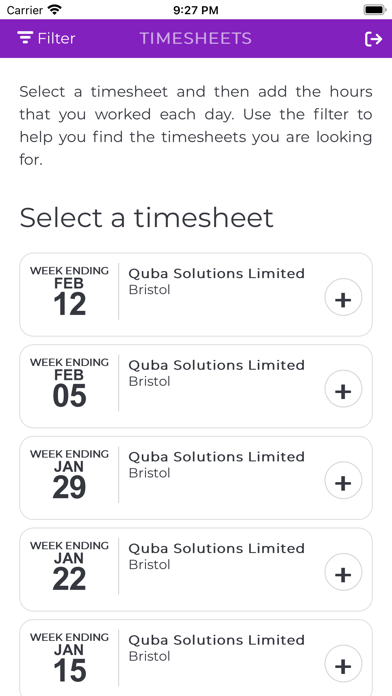Tap the Jan 29 date block
The image size is (392, 696).
coord(69,475)
